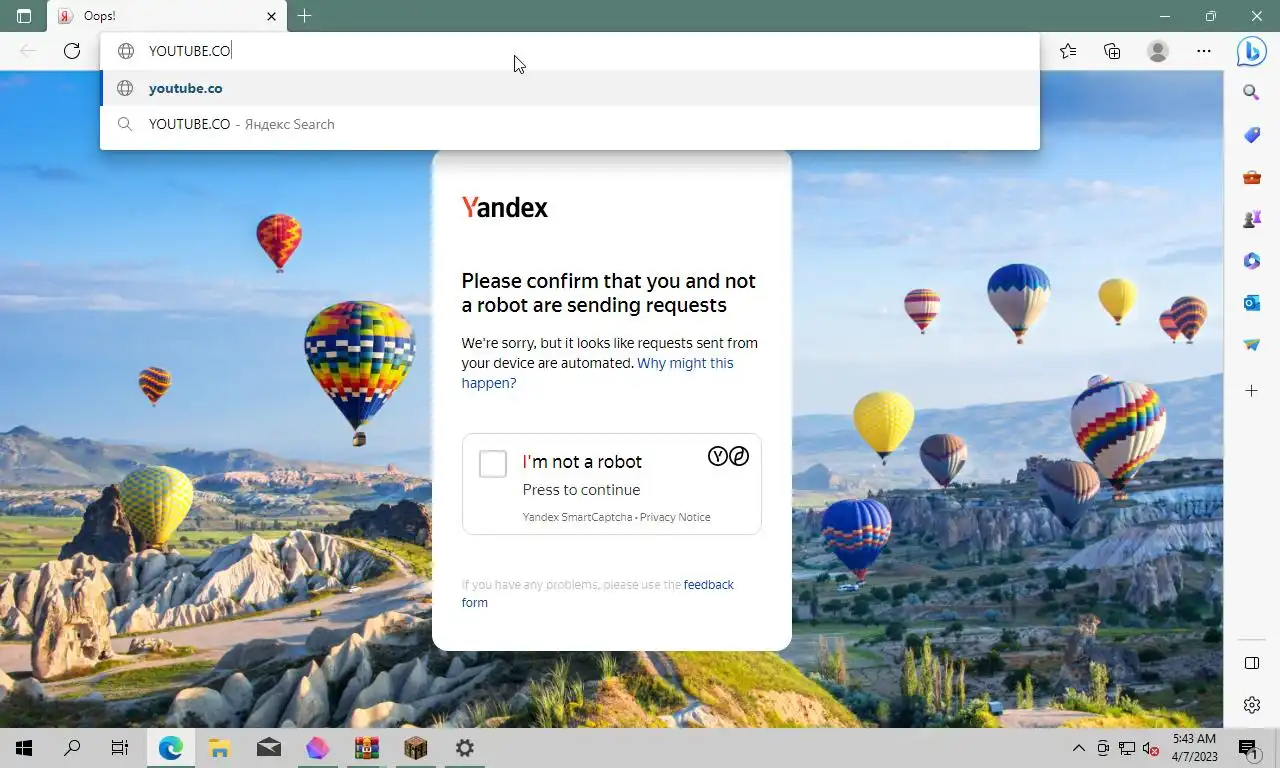This screenshot has height=768, width=1280.
Task: Open Settings and more ellipsis menu
Action: 1204,51
